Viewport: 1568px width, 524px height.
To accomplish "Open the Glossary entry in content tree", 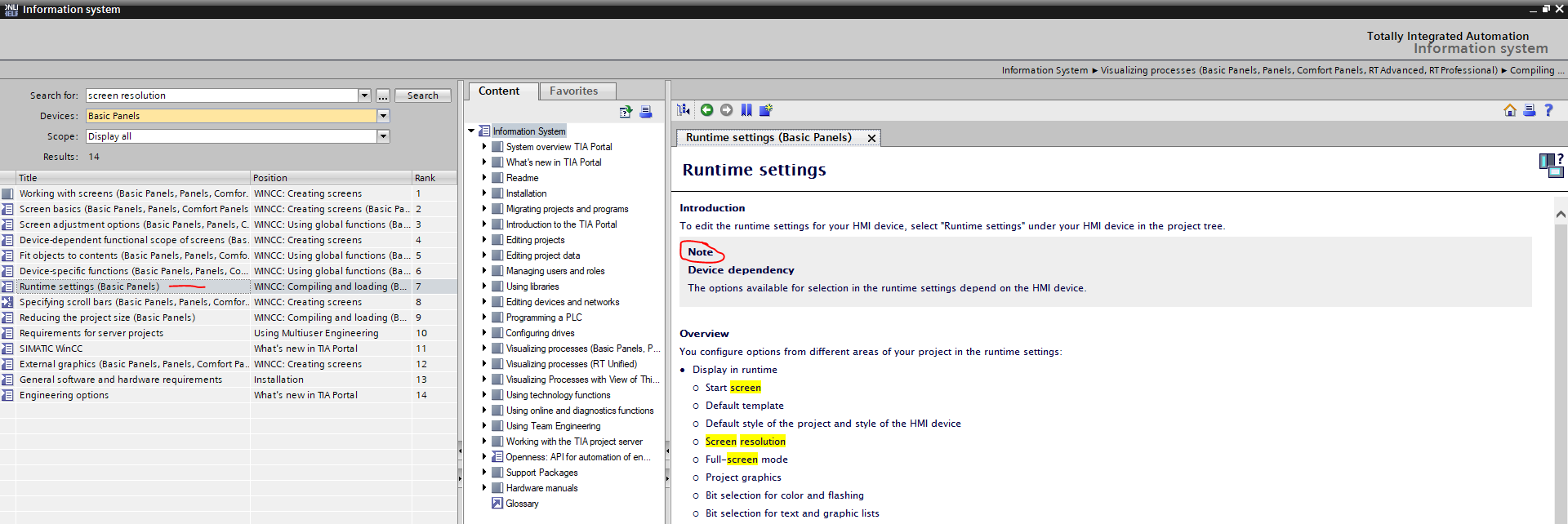I will (x=522, y=504).
